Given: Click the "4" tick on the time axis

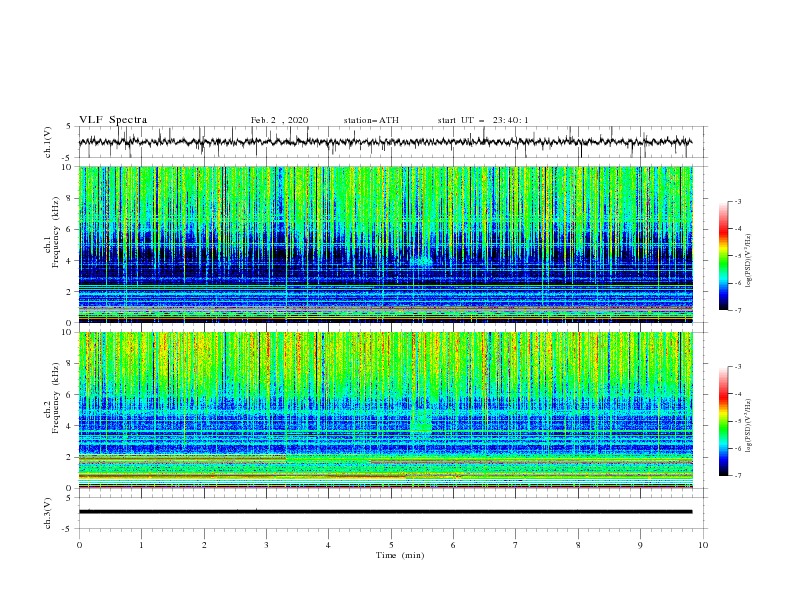Looking at the screenshot, I should (328, 545).
